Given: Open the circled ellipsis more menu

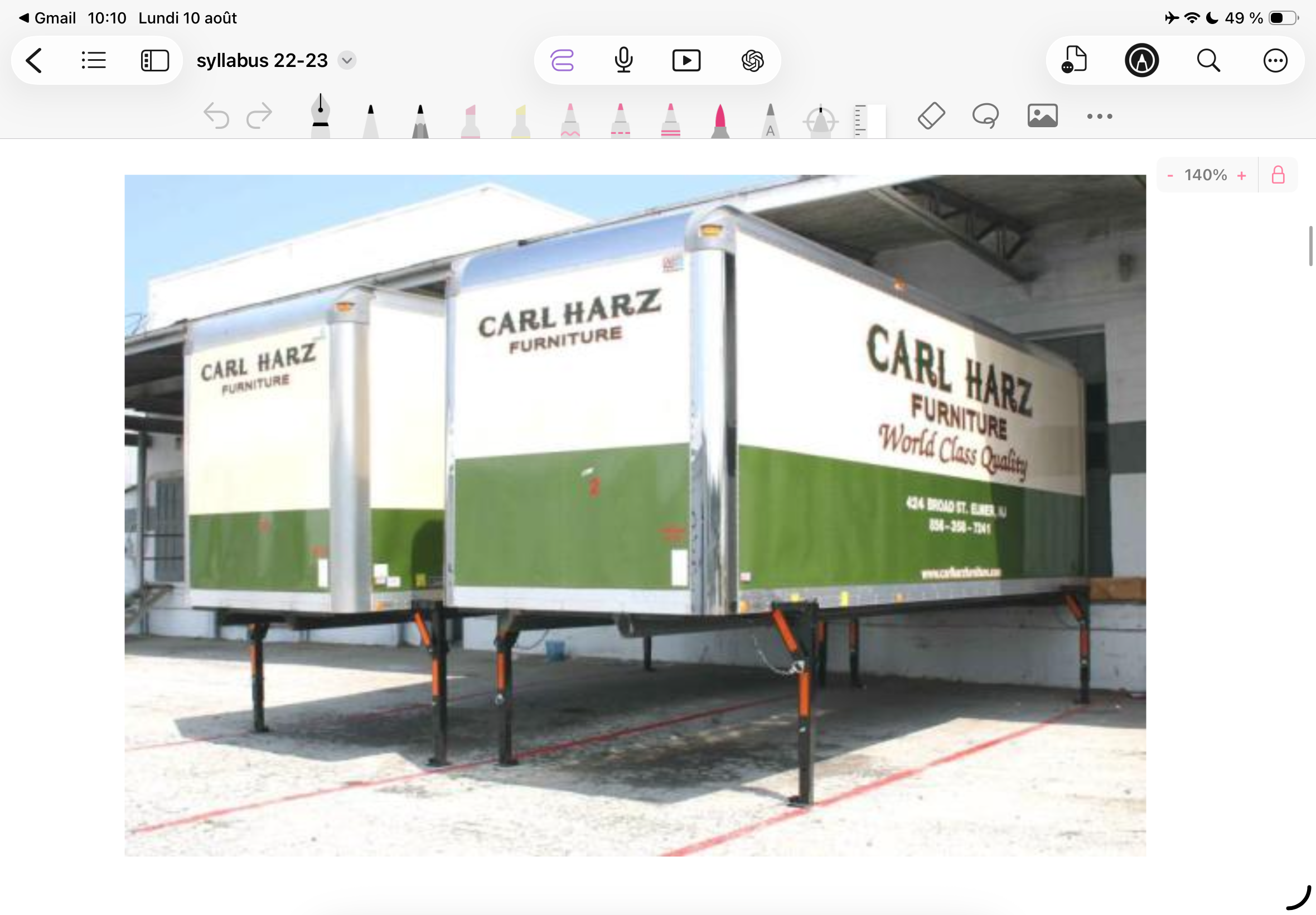Looking at the screenshot, I should (x=1275, y=60).
